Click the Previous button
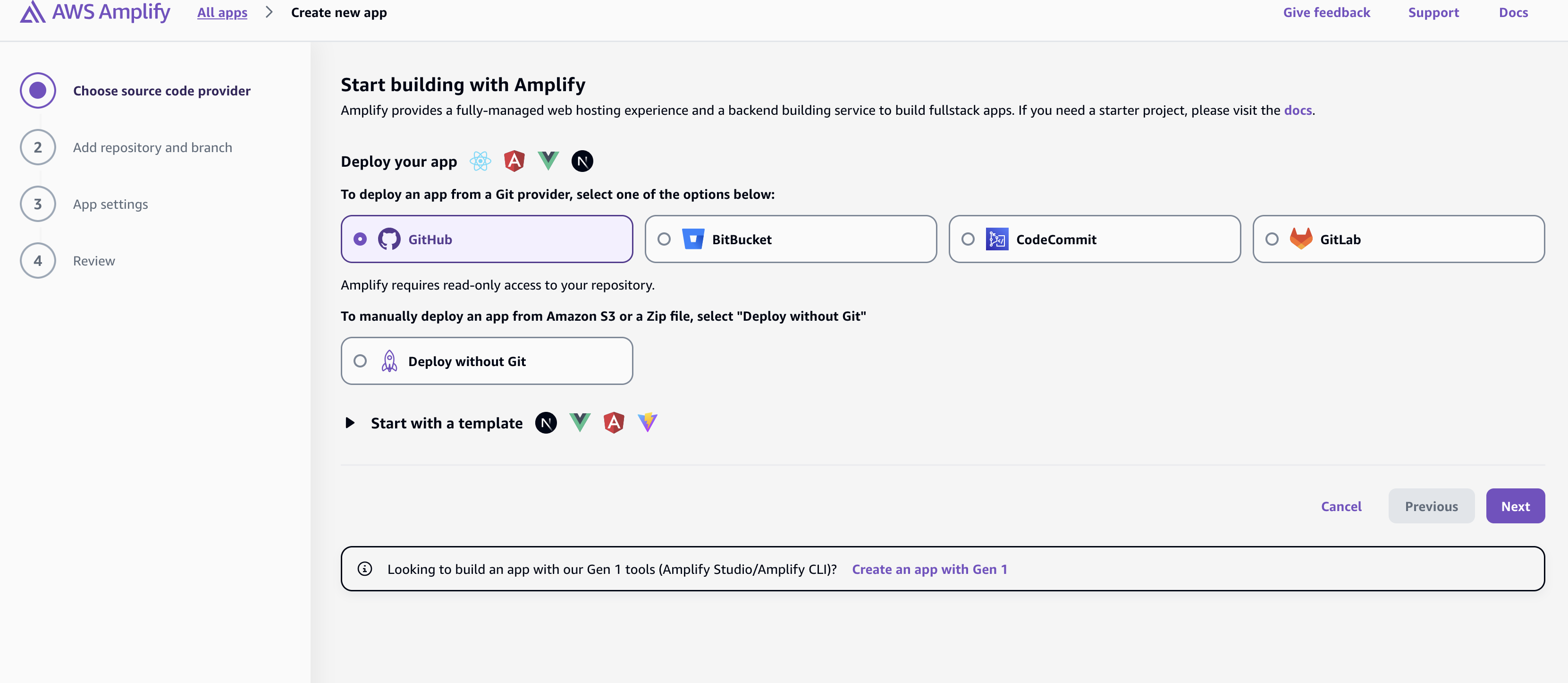This screenshot has height=683, width=1568. (1431, 506)
